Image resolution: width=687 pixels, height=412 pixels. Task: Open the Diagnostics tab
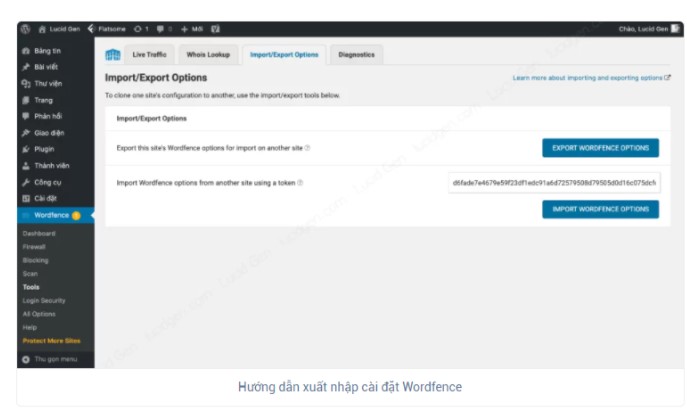click(356, 54)
